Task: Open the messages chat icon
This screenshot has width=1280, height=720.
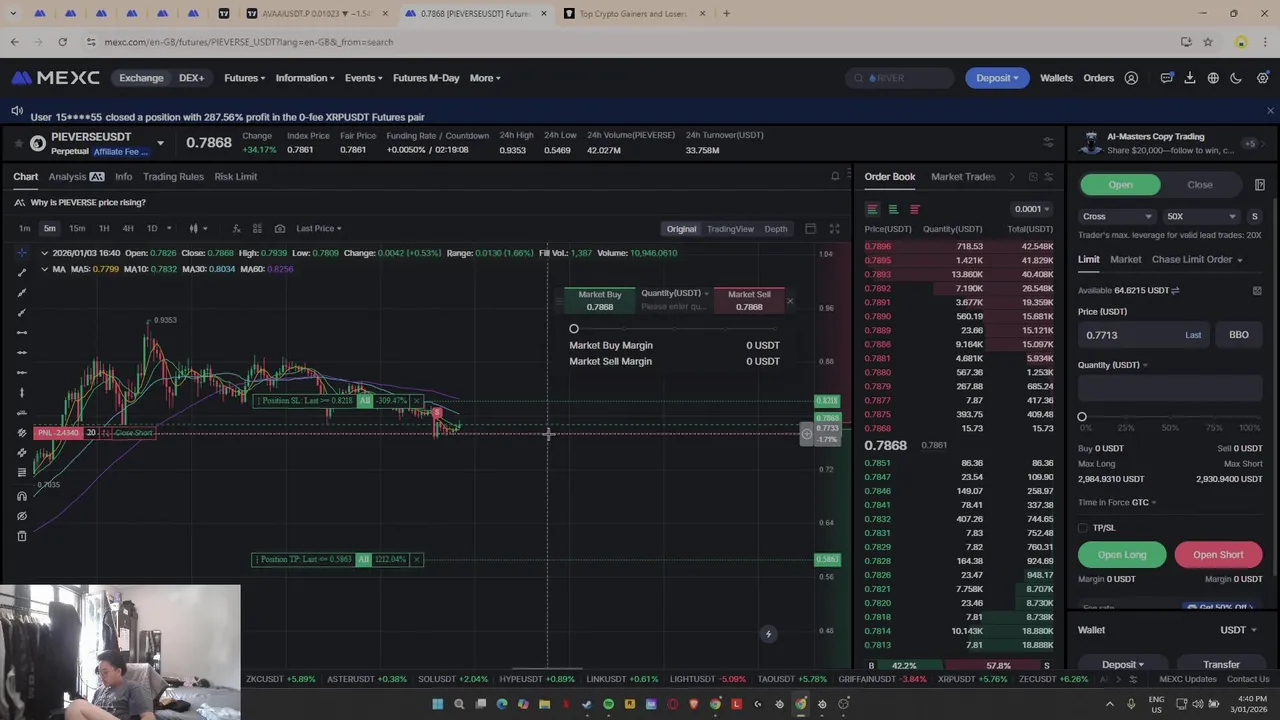Action: click(x=1166, y=78)
